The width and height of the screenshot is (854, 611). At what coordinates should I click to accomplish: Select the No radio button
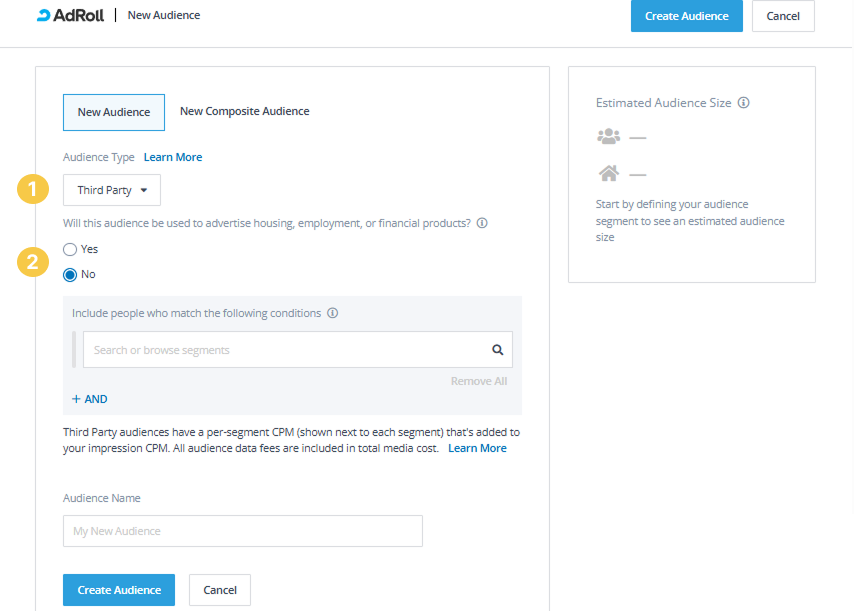(x=70, y=274)
